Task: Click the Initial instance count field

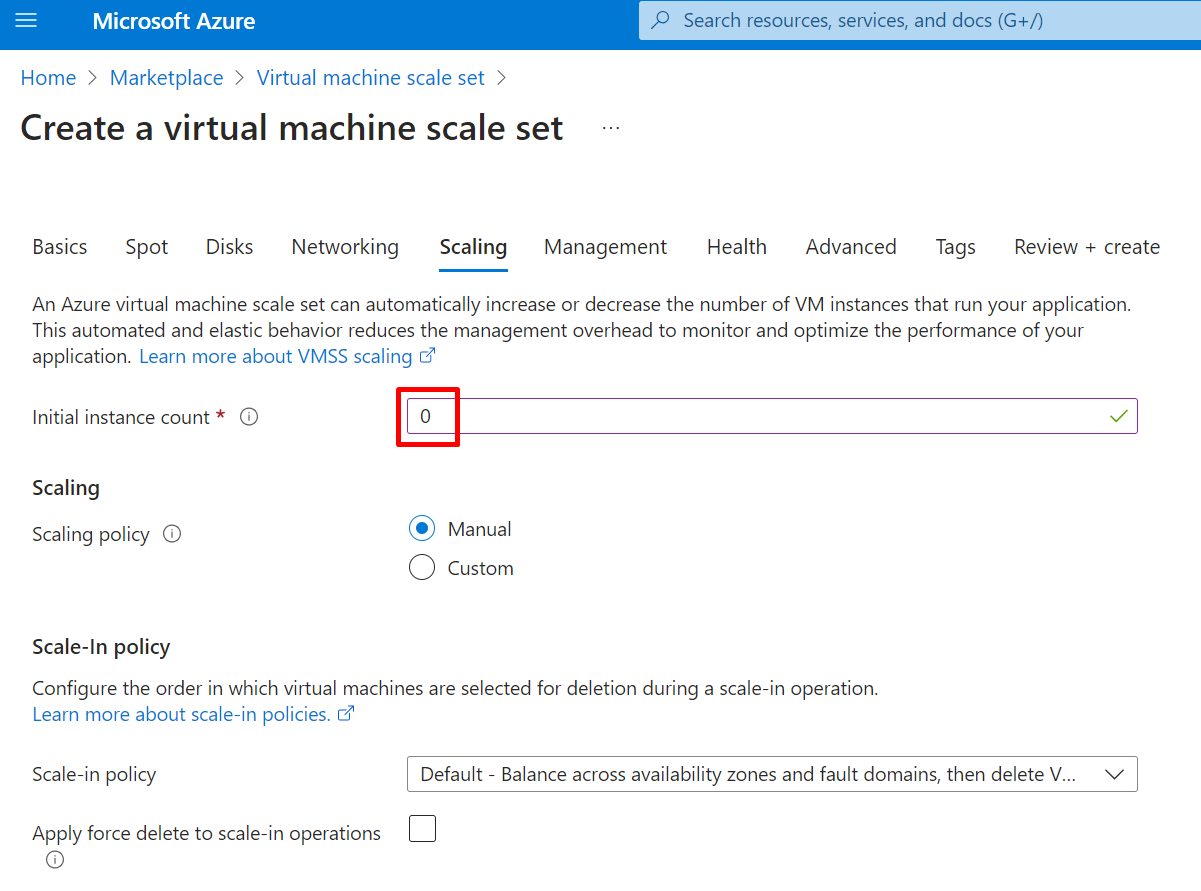Action: tap(771, 417)
